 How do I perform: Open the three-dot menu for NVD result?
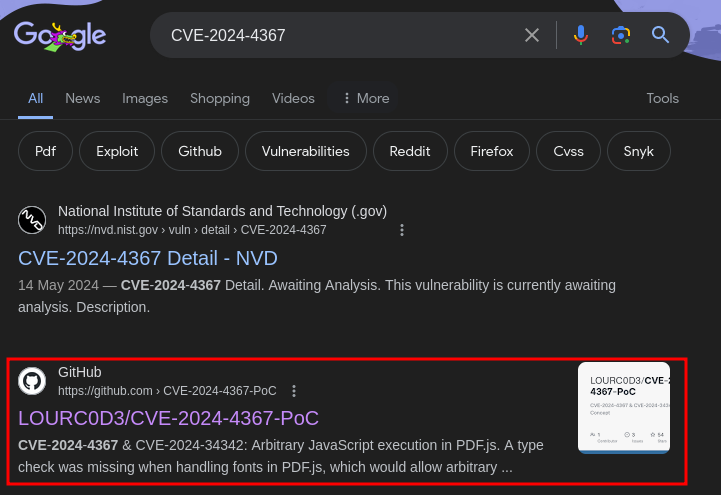(402, 230)
